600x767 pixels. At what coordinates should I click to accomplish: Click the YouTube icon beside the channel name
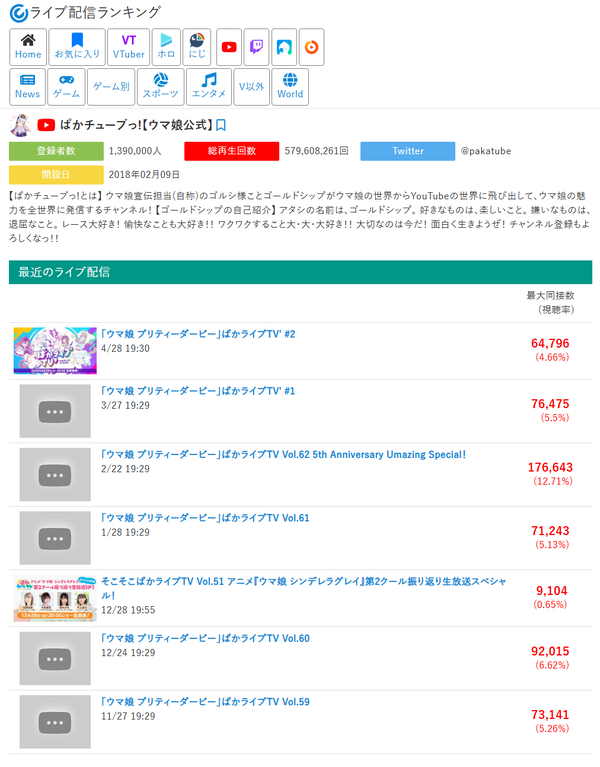(x=46, y=125)
